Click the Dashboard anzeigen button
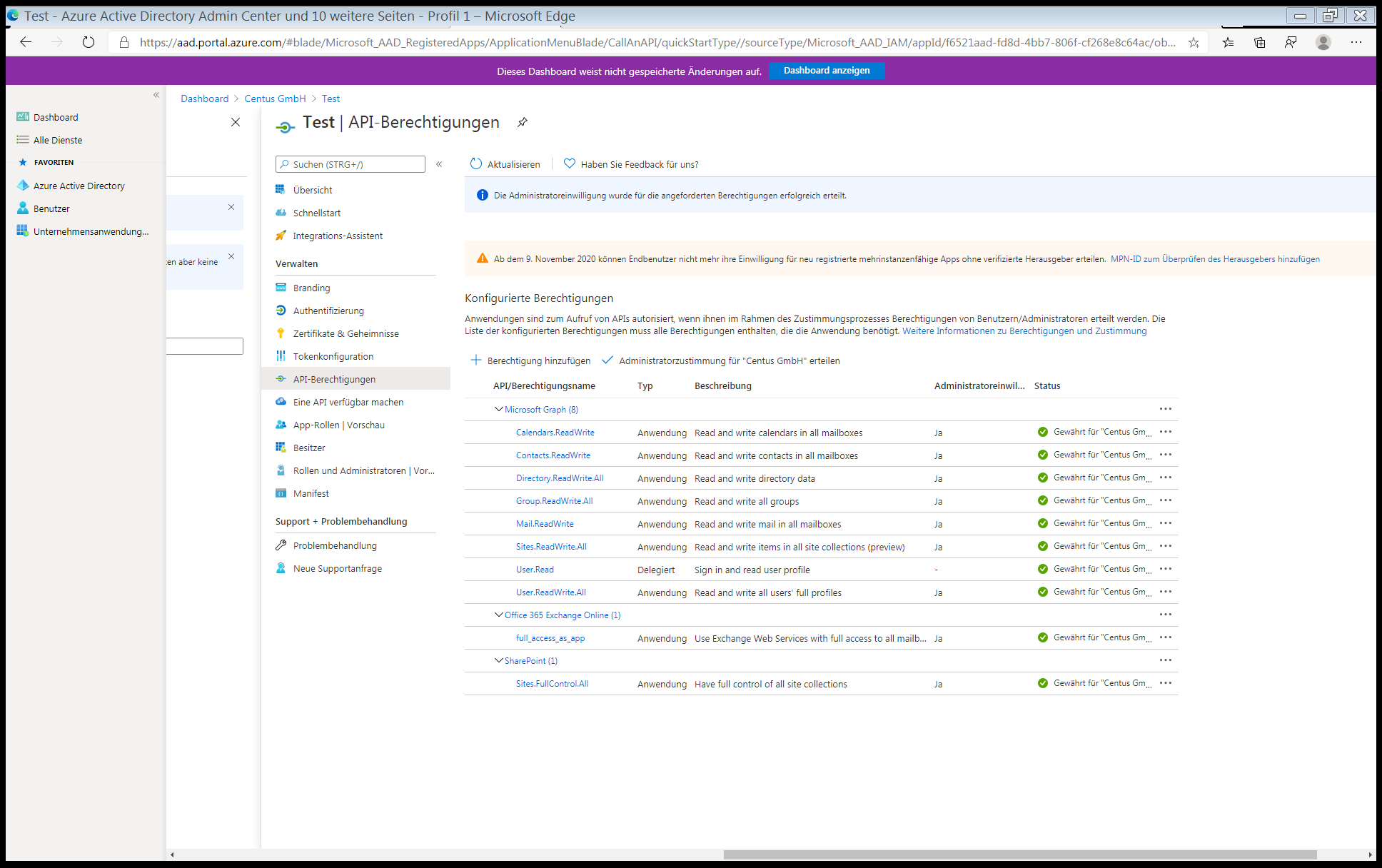 click(x=827, y=71)
